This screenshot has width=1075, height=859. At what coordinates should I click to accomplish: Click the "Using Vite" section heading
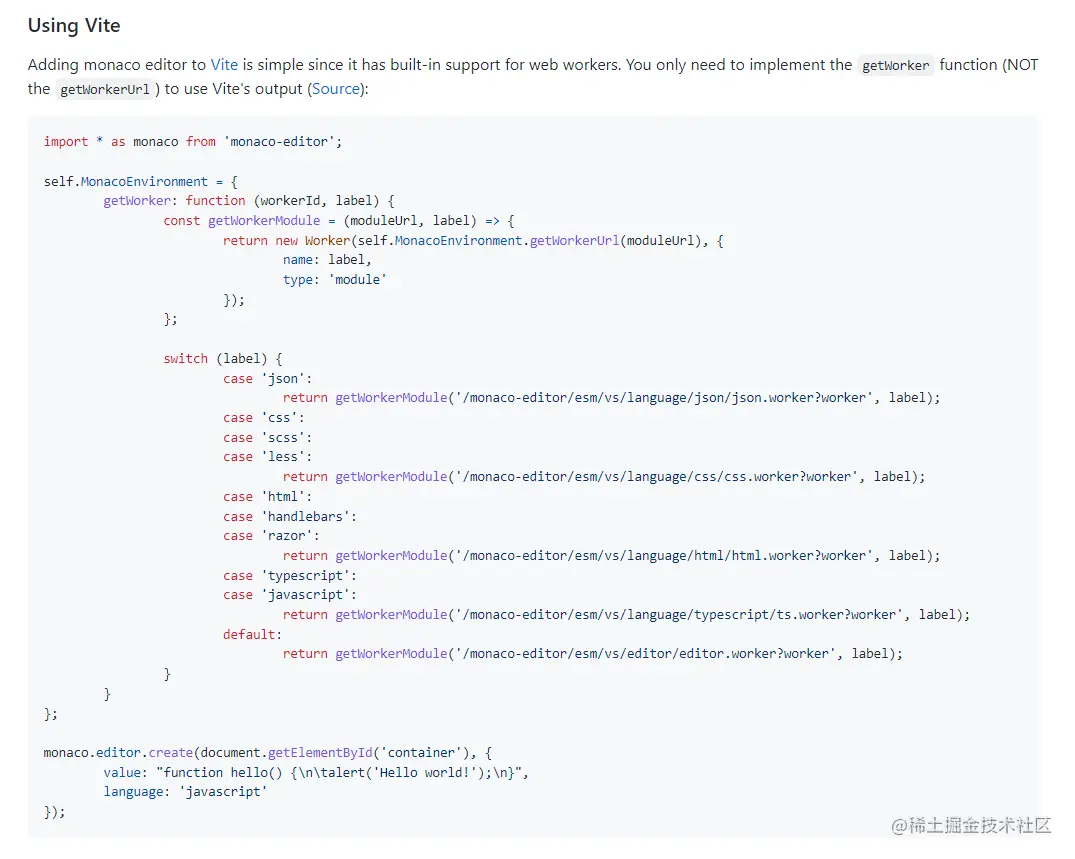pyautogui.click(x=74, y=25)
